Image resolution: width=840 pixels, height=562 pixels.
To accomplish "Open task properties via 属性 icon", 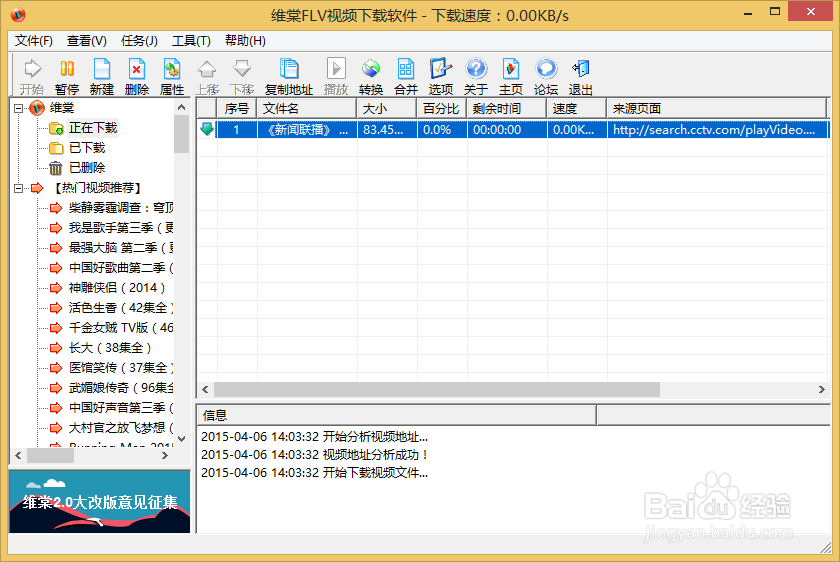I will coord(172,76).
